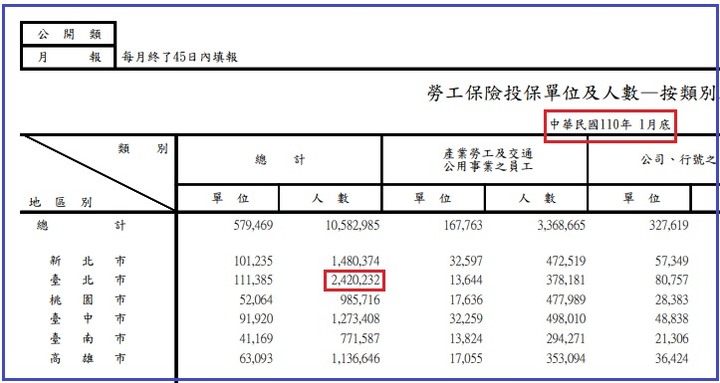Click the value 32,259

[466, 319]
